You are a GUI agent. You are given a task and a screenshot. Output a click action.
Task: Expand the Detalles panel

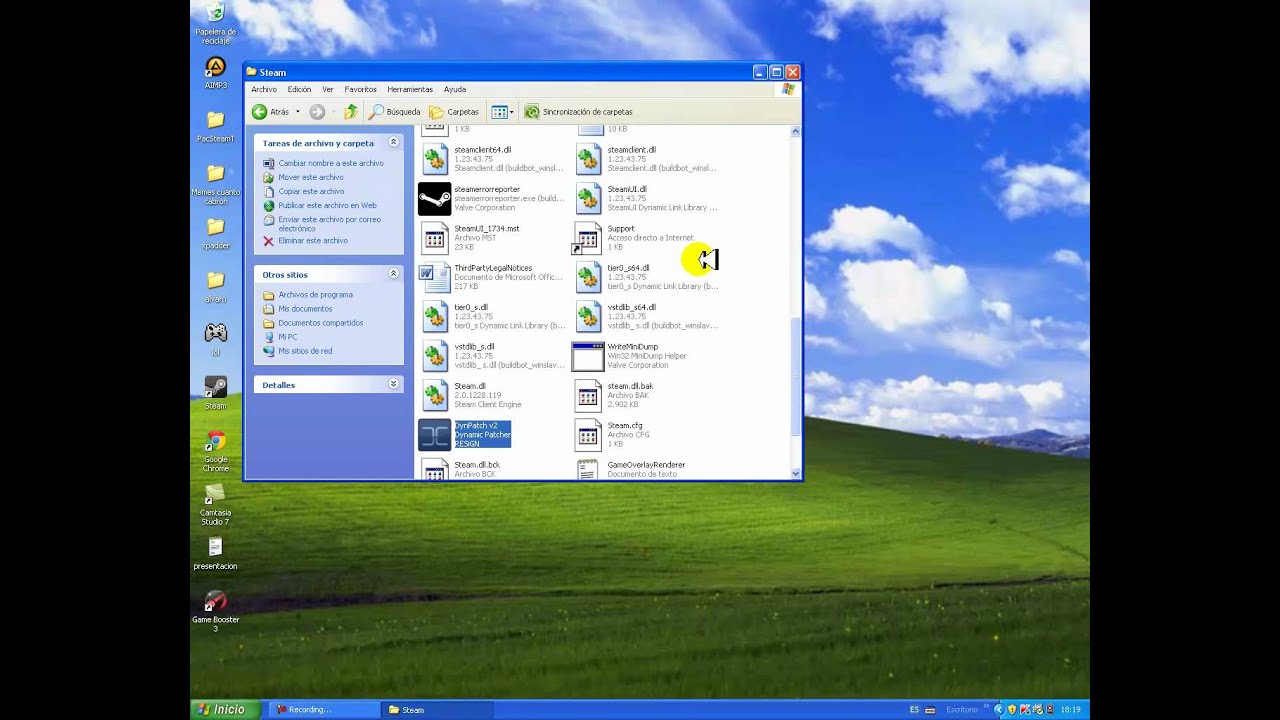393,383
